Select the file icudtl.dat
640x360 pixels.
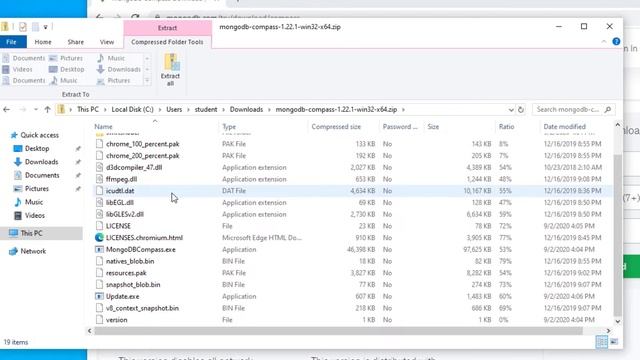click(x=120, y=191)
